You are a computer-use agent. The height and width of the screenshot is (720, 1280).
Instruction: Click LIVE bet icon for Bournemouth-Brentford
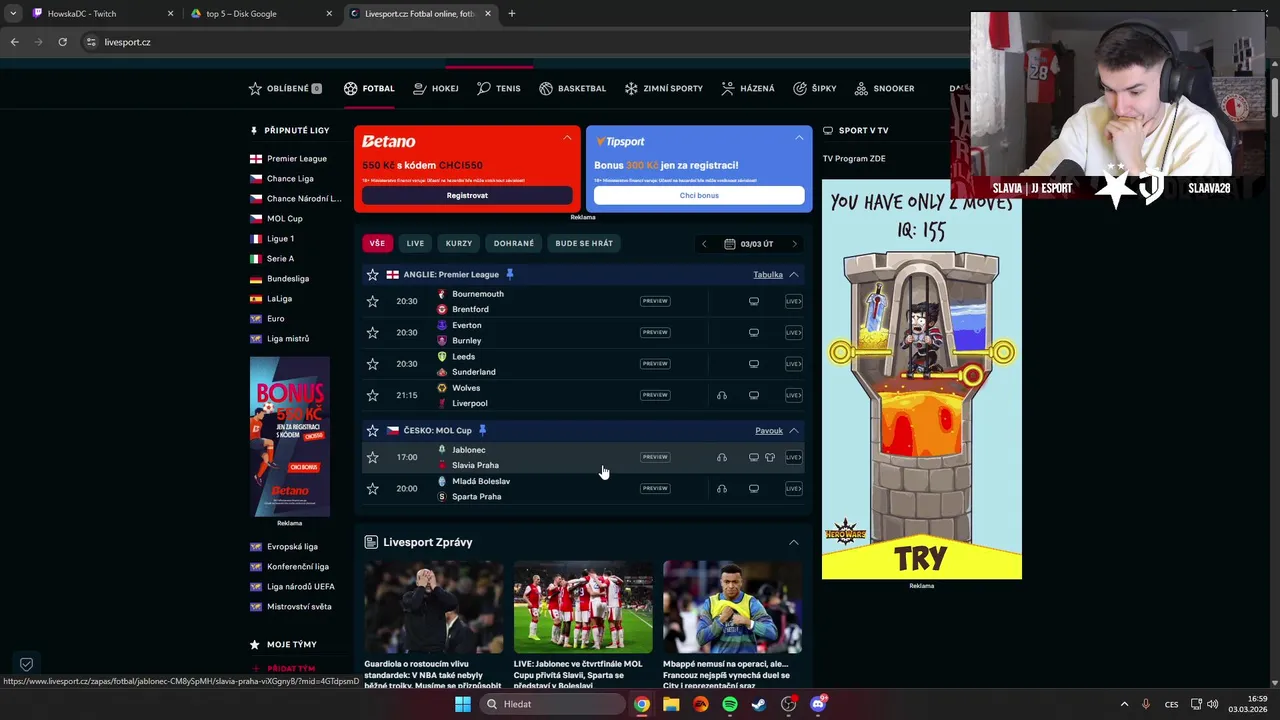point(793,301)
